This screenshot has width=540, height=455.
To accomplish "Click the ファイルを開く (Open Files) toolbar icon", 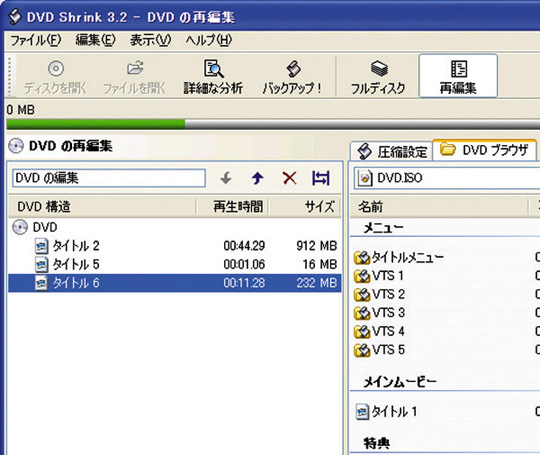I will tap(134, 76).
